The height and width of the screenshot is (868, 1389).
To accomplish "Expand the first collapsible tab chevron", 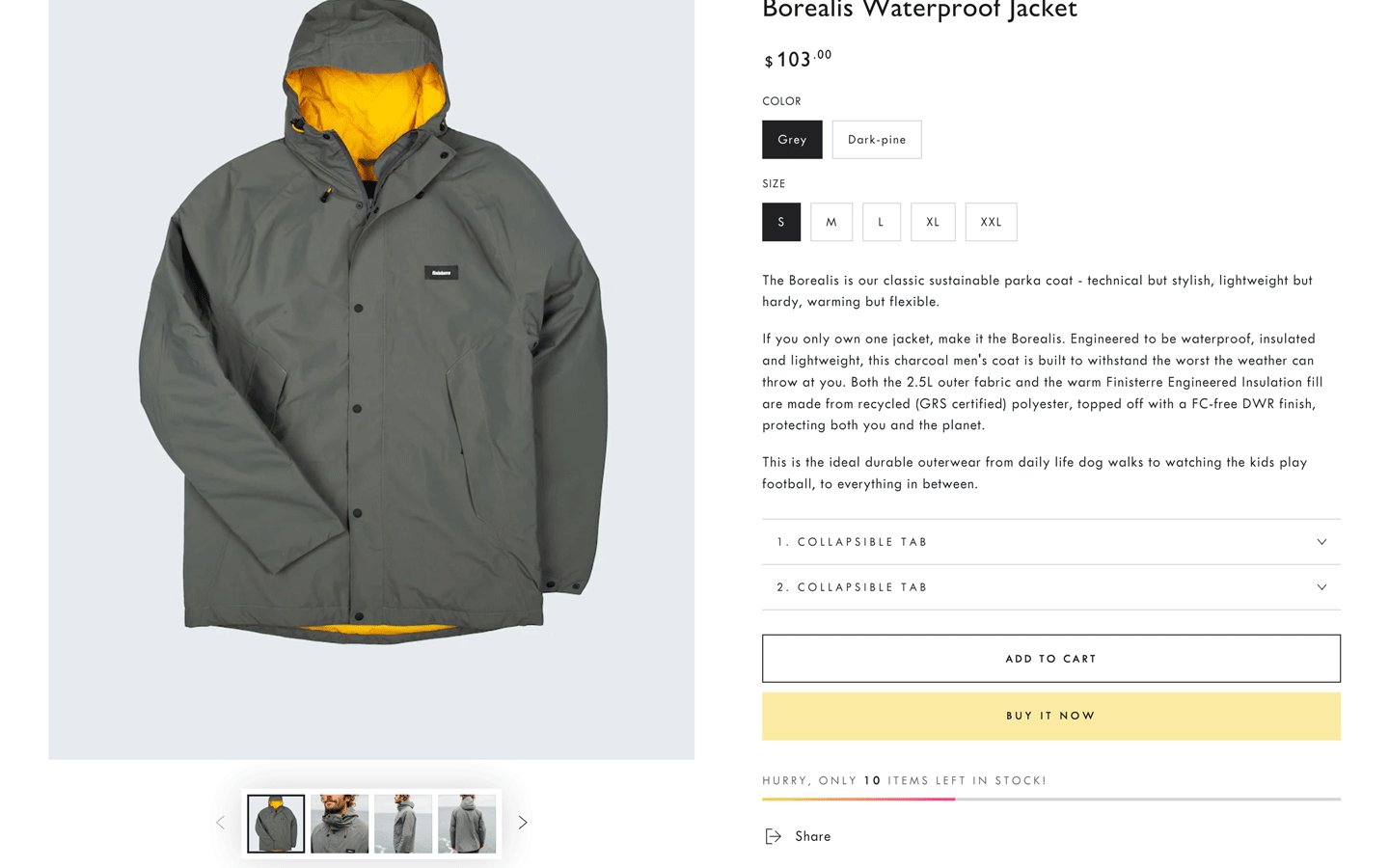I will (1321, 542).
